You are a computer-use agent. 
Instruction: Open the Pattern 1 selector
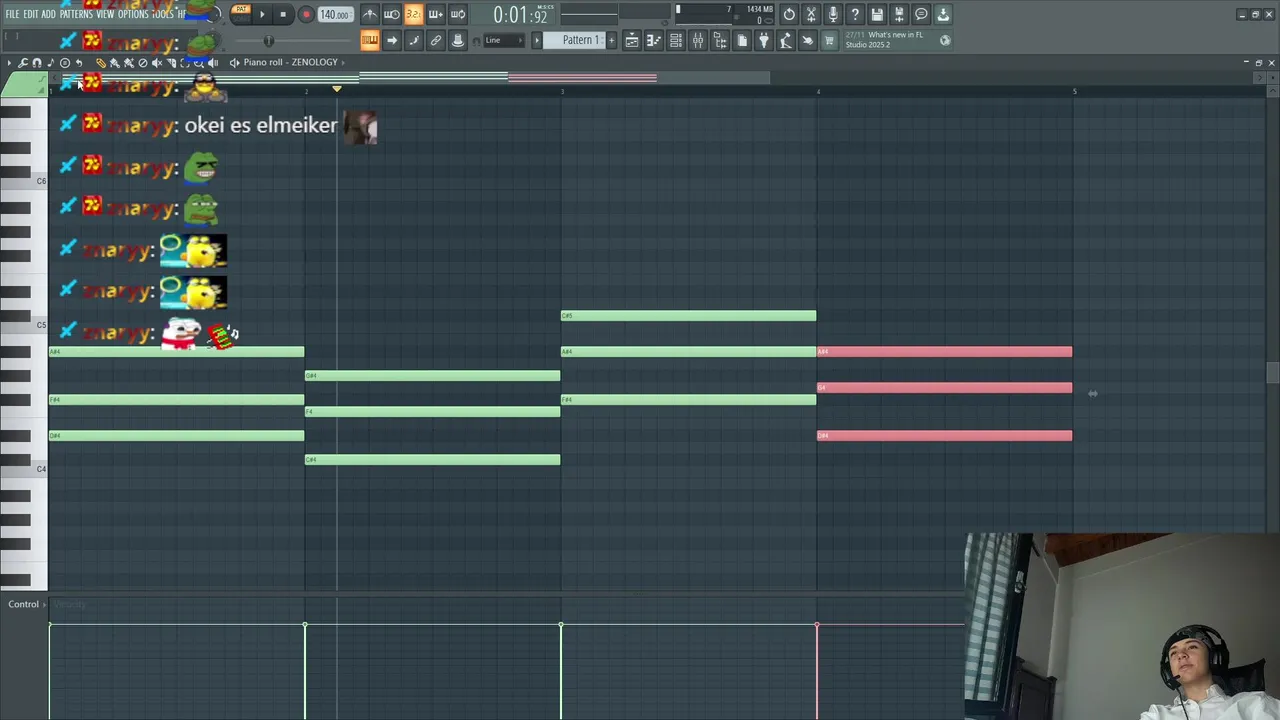tap(580, 40)
